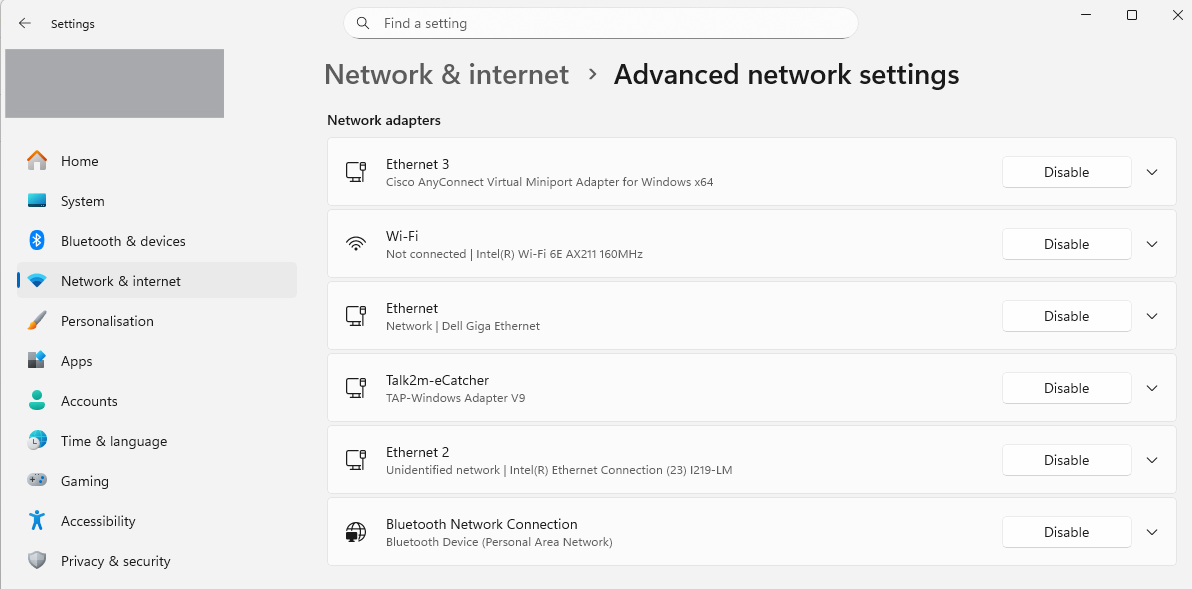The height and width of the screenshot is (589, 1192).
Task: Expand the Talk2m-eCatcher adapter details
Action: (x=1152, y=388)
